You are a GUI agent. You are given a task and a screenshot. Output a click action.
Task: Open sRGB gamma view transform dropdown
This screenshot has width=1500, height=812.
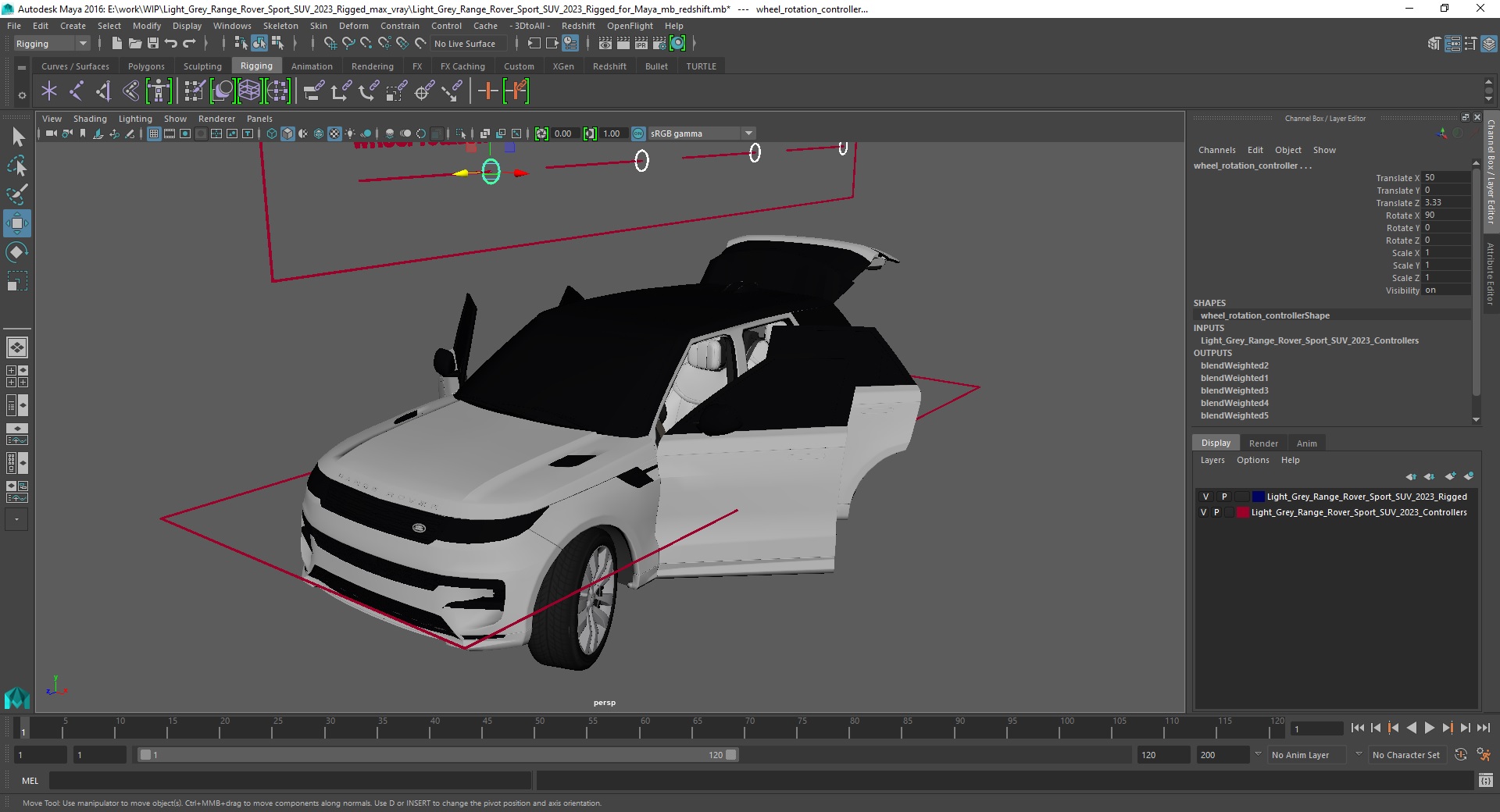click(x=702, y=134)
